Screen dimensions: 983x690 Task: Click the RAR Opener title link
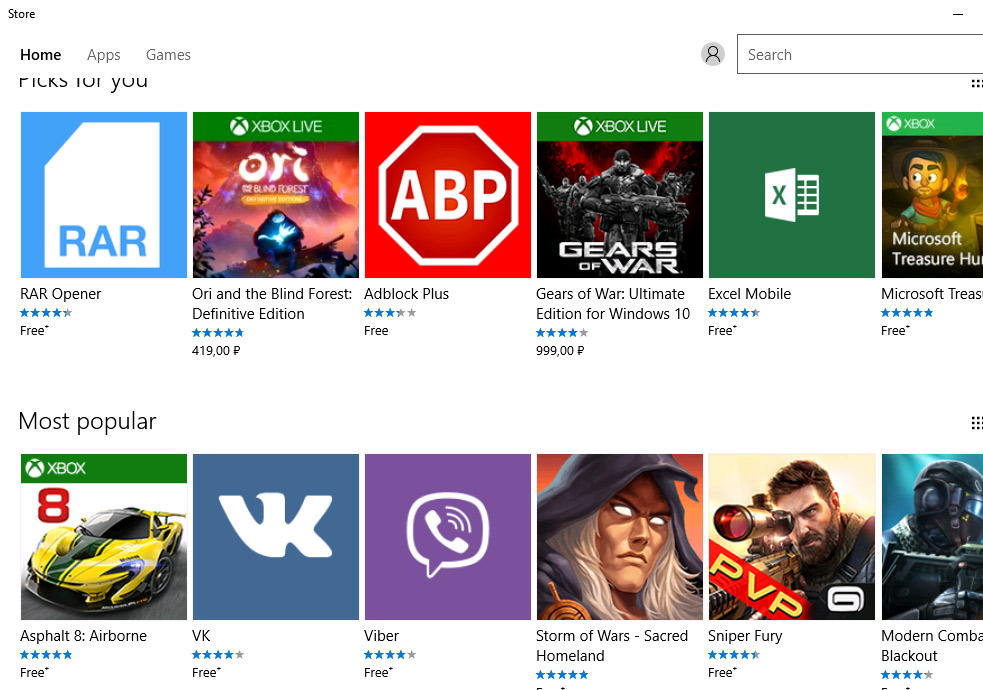click(x=61, y=294)
